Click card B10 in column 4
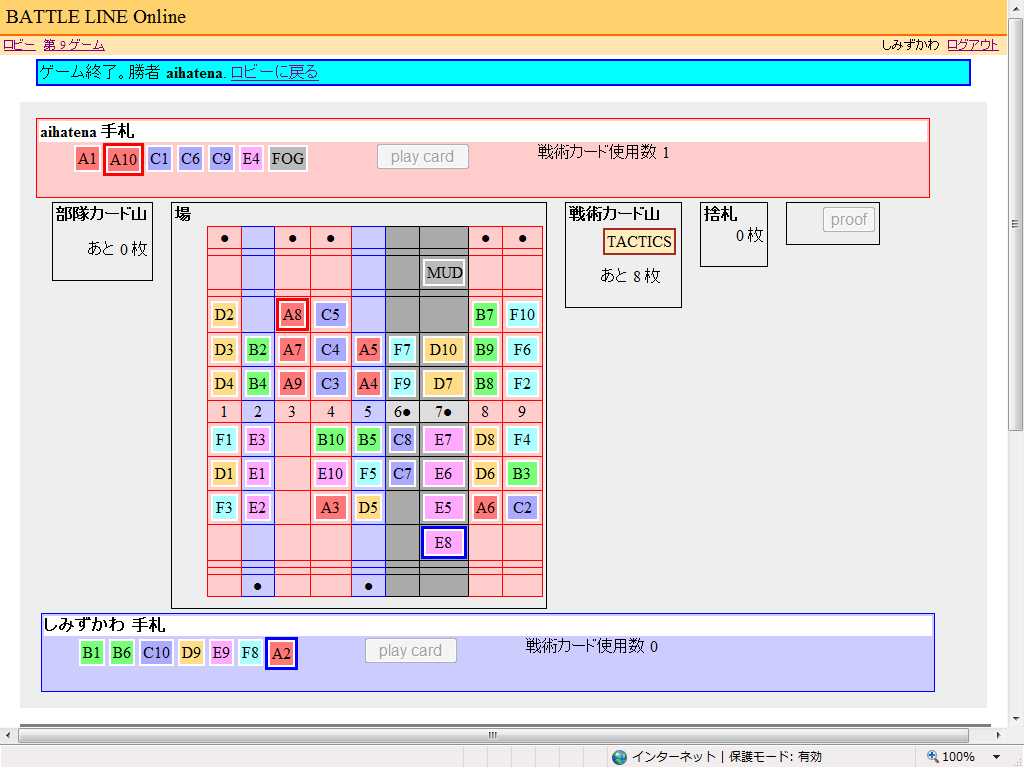This screenshot has height=768, width=1024. coord(330,440)
